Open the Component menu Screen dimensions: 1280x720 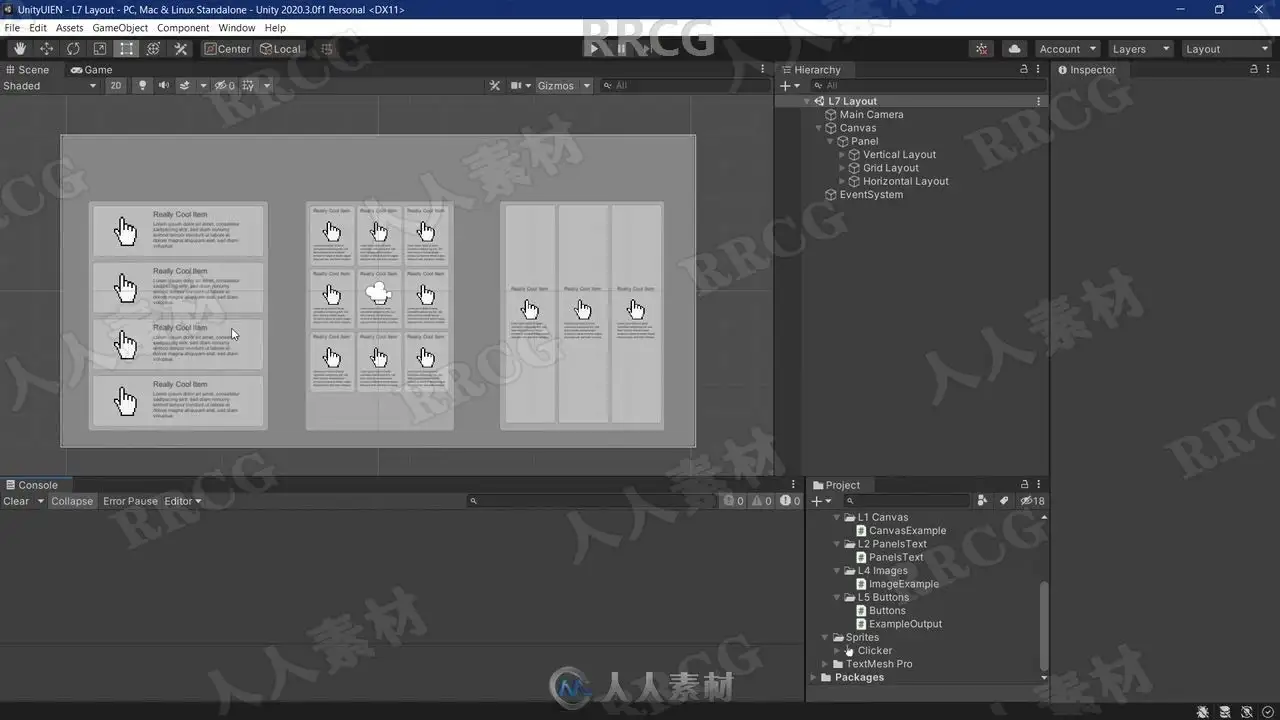[183, 28]
